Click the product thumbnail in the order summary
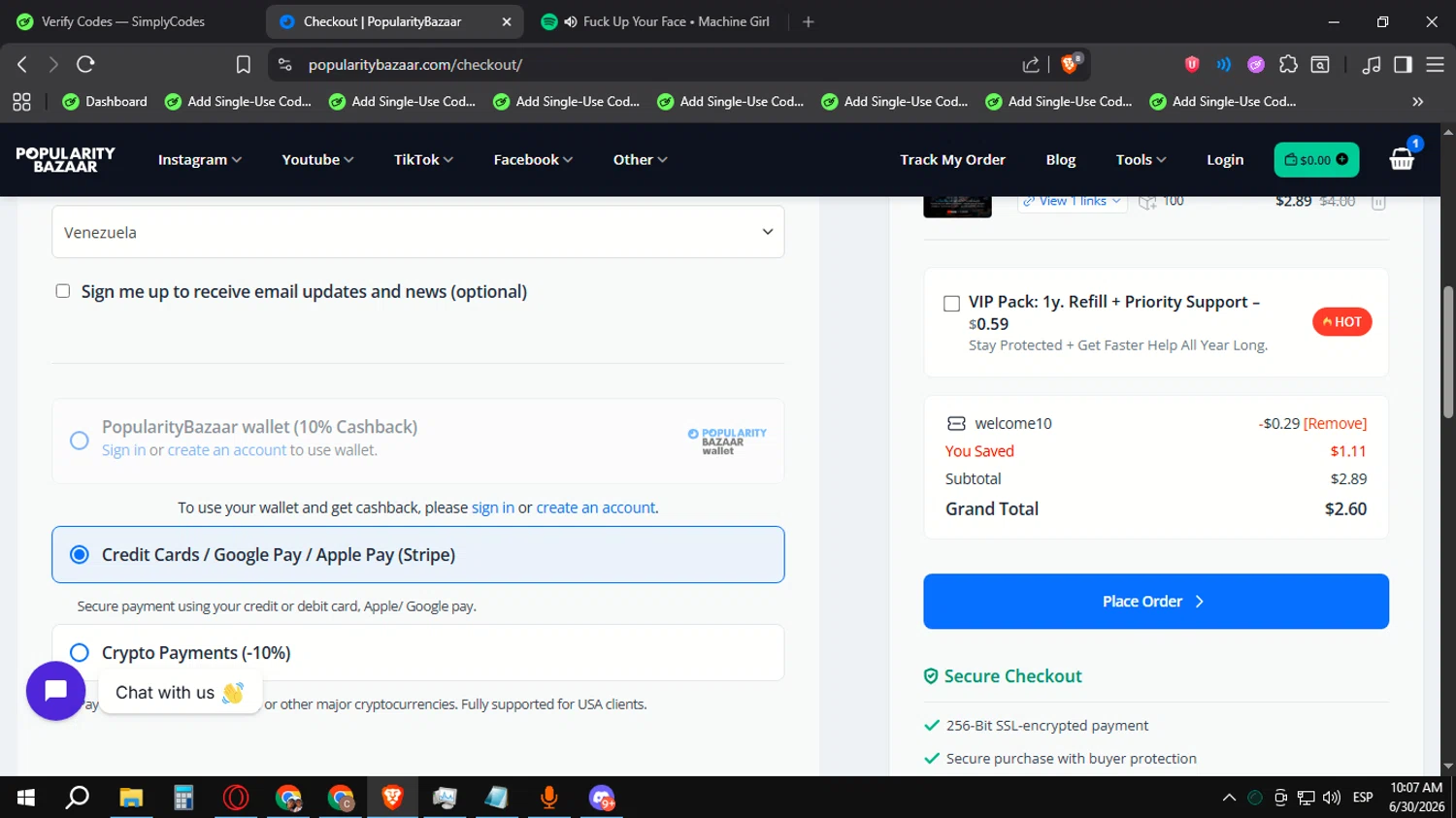 point(957,207)
